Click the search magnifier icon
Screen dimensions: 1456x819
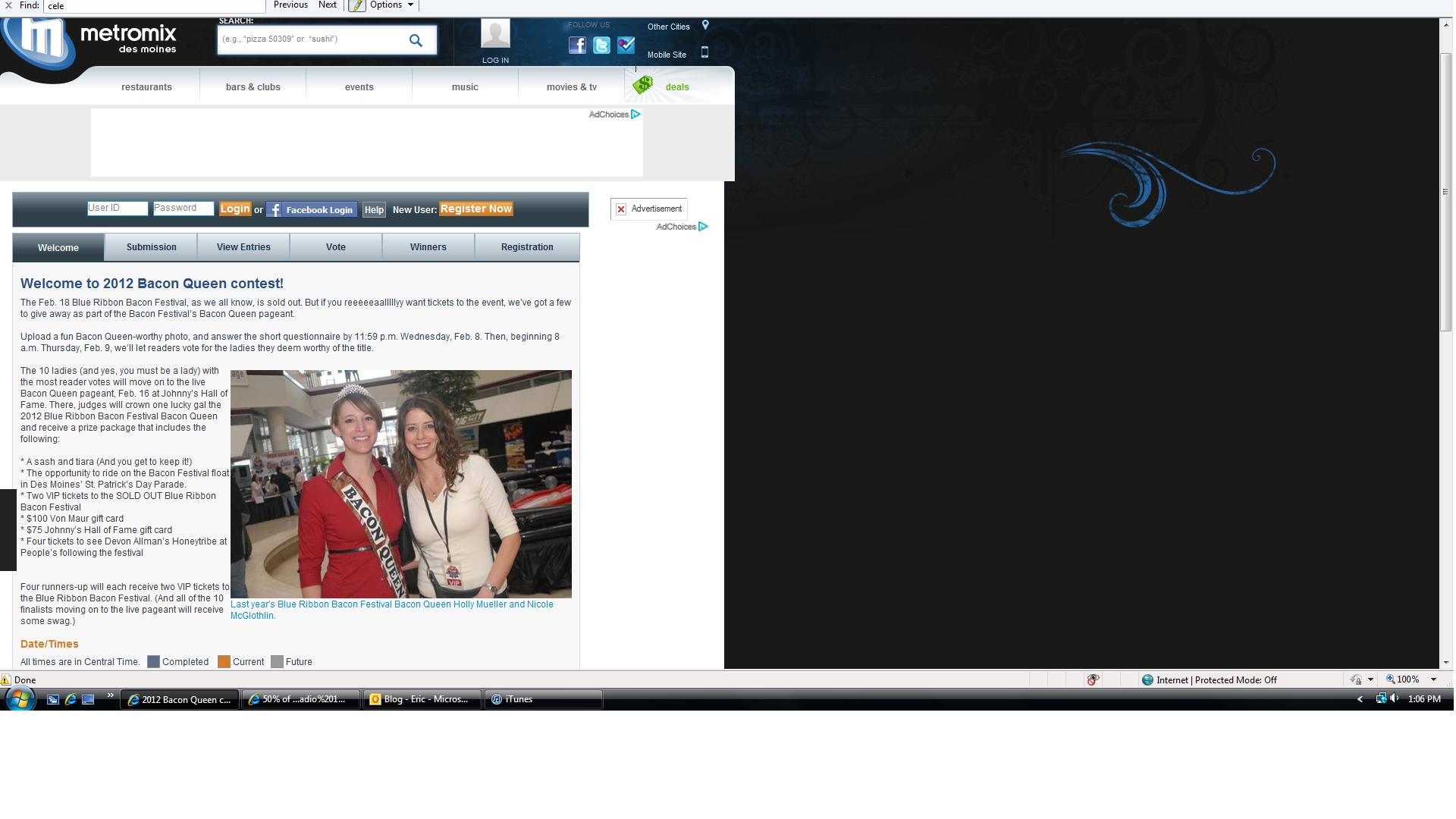pos(416,40)
